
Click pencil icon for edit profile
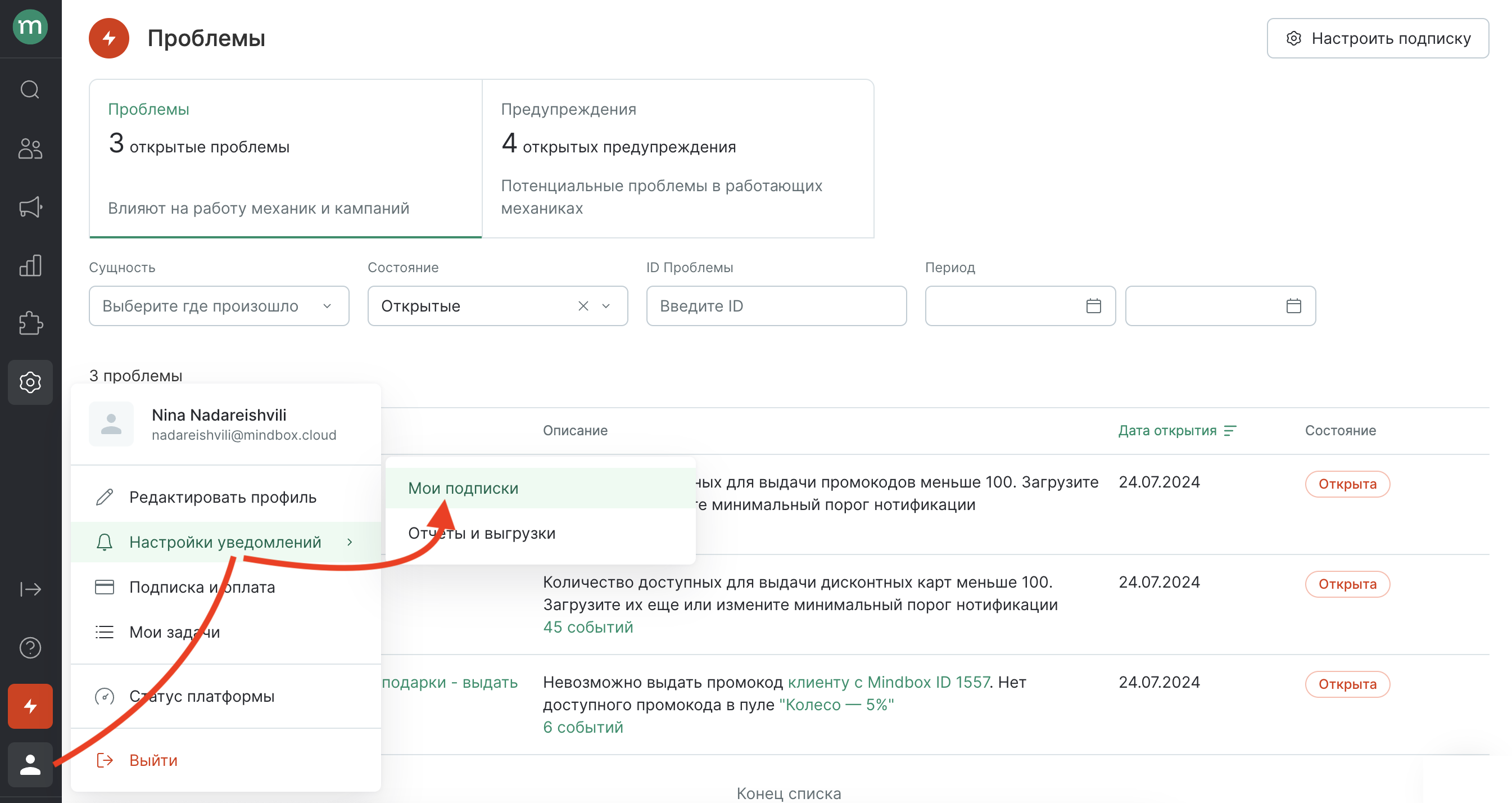(x=105, y=497)
